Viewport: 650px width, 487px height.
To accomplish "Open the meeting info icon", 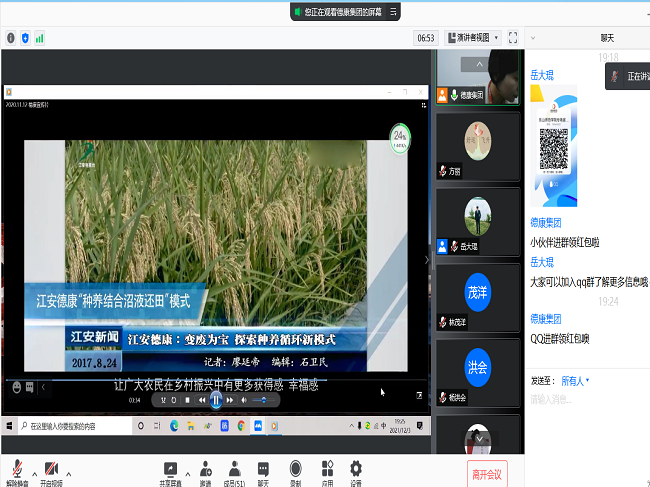I will (11, 38).
